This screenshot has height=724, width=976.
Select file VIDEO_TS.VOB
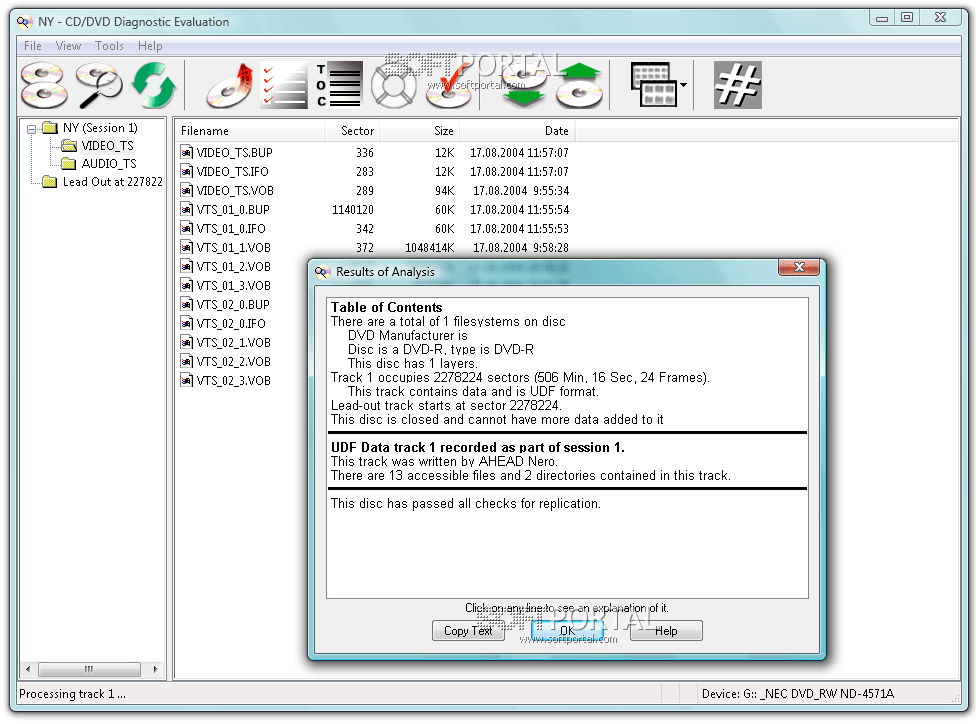[235, 190]
